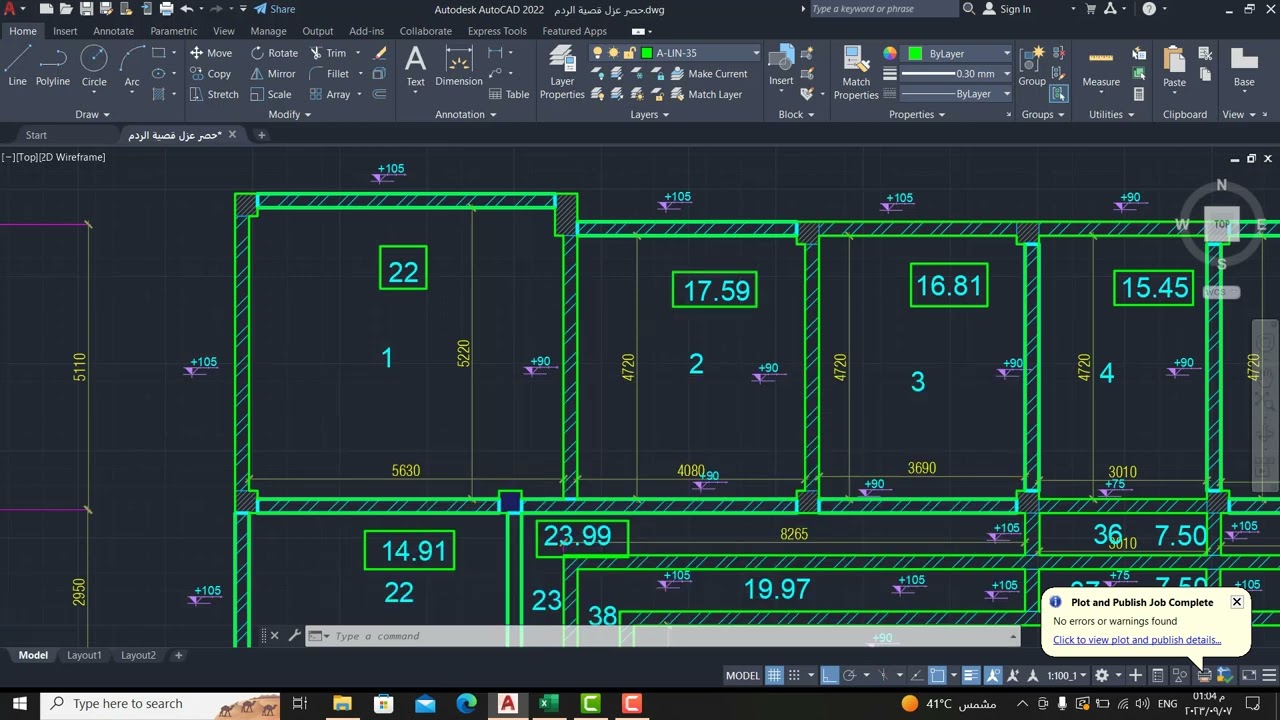The width and height of the screenshot is (1280, 720).
Task: Switch to the Layout1 tab
Action: (x=84, y=655)
